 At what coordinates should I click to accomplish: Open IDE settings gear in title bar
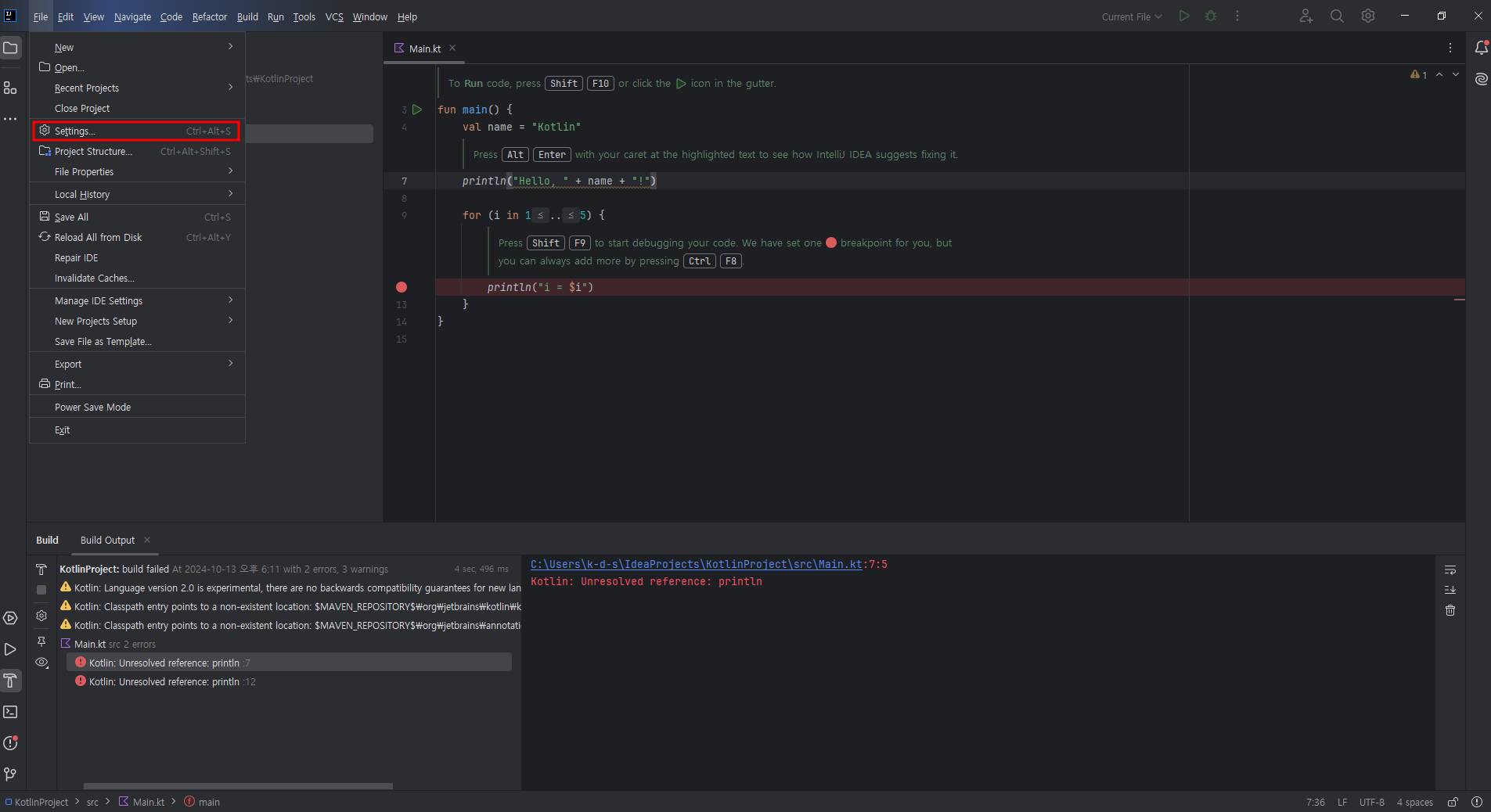[x=1368, y=16]
